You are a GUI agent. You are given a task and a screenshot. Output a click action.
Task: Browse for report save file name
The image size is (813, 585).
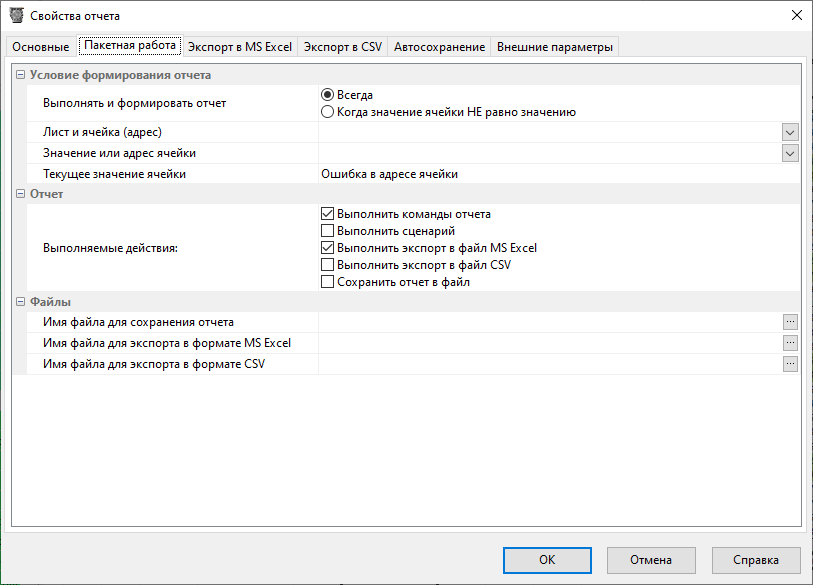pyautogui.click(x=790, y=322)
